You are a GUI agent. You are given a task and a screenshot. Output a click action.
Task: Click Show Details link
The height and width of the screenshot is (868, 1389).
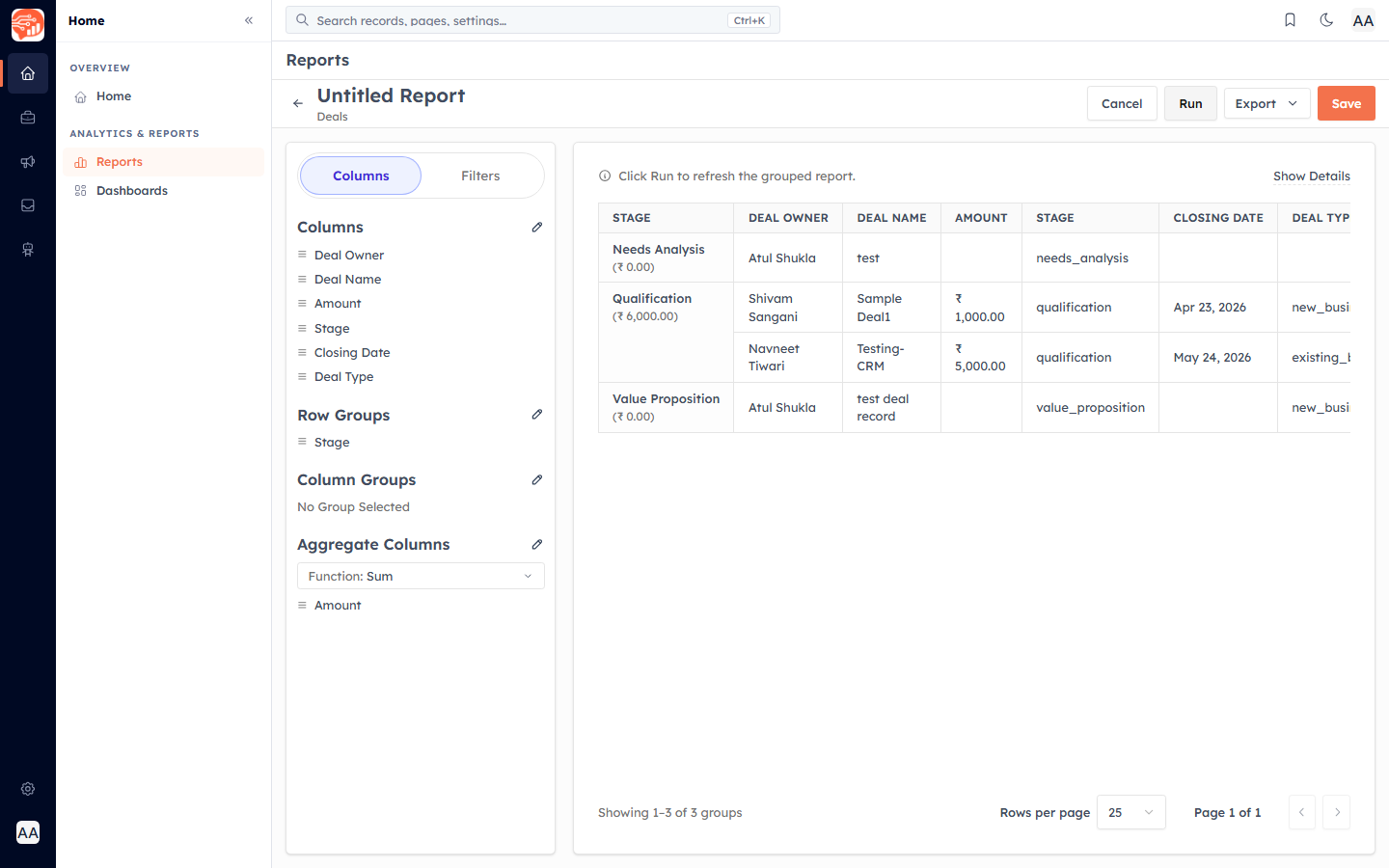[1311, 176]
